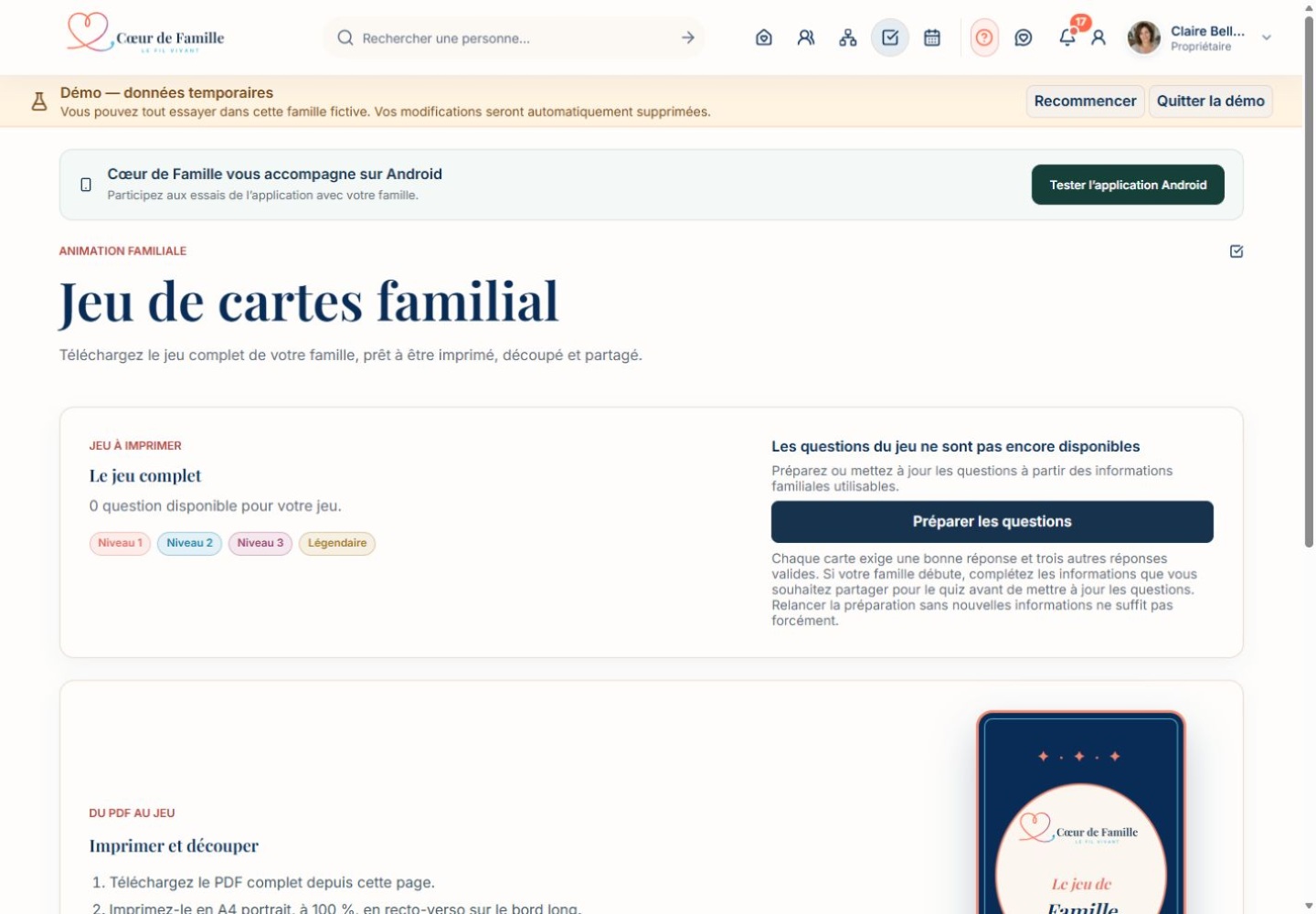The width and height of the screenshot is (1316, 914).
Task: Click the 'JEU À IMPRIMER' label
Action: pyautogui.click(x=135, y=446)
